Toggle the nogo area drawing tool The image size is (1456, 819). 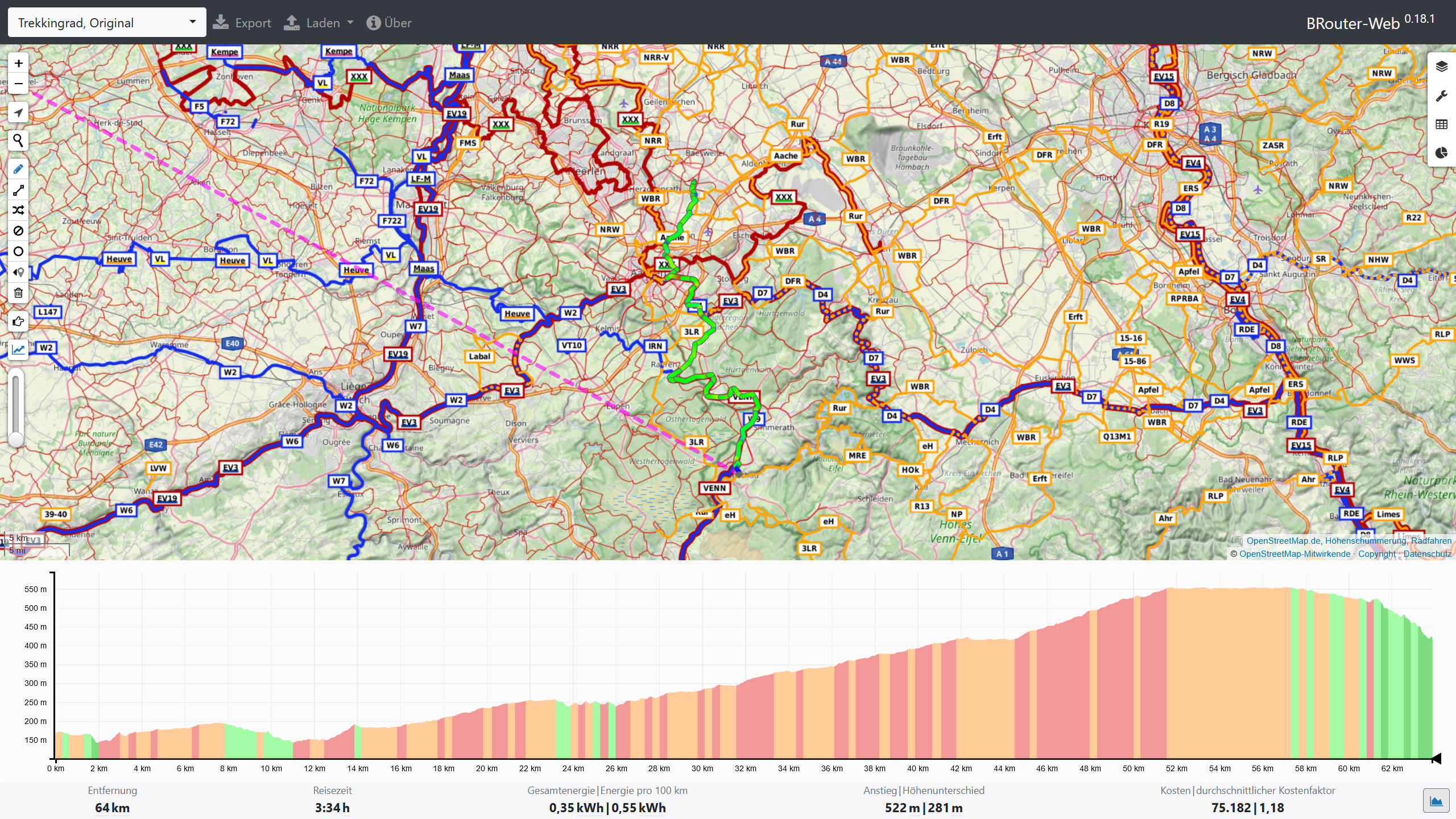[18, 231]
